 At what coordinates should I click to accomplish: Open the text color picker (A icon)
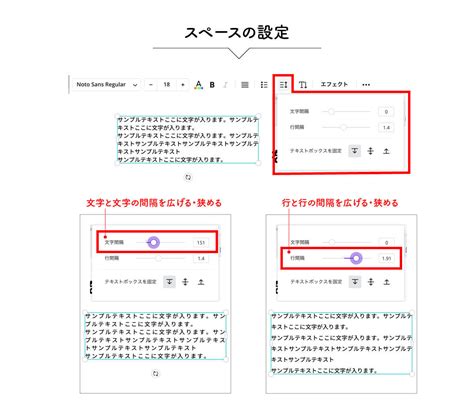click(x=199, y=85)
